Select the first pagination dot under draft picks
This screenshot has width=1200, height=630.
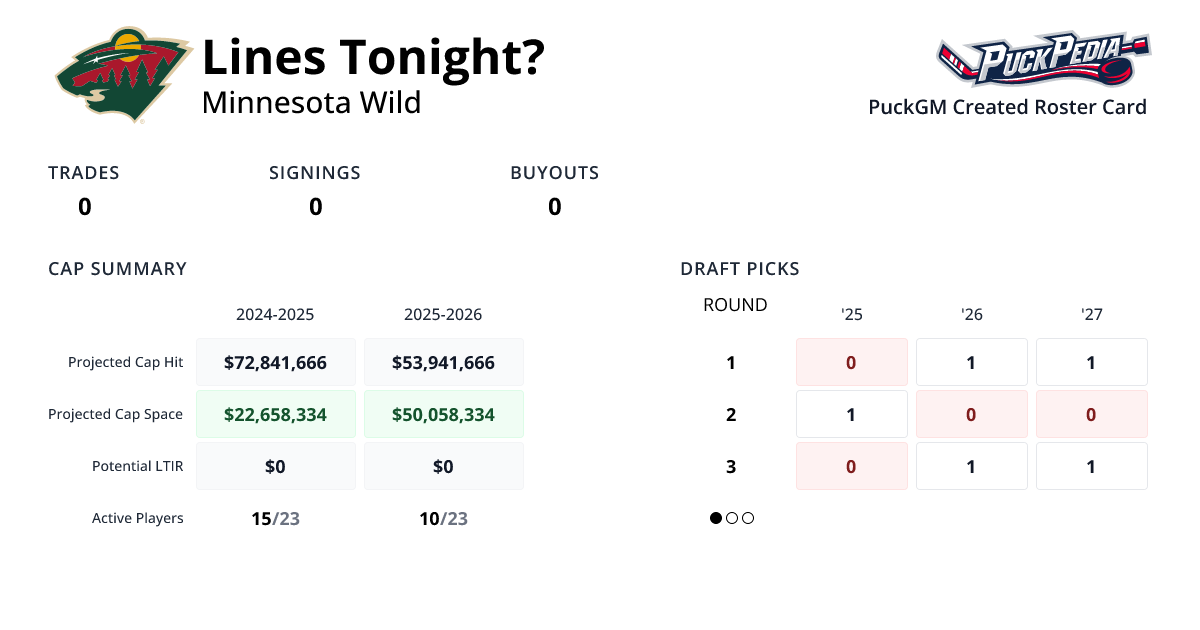[714, 518]
